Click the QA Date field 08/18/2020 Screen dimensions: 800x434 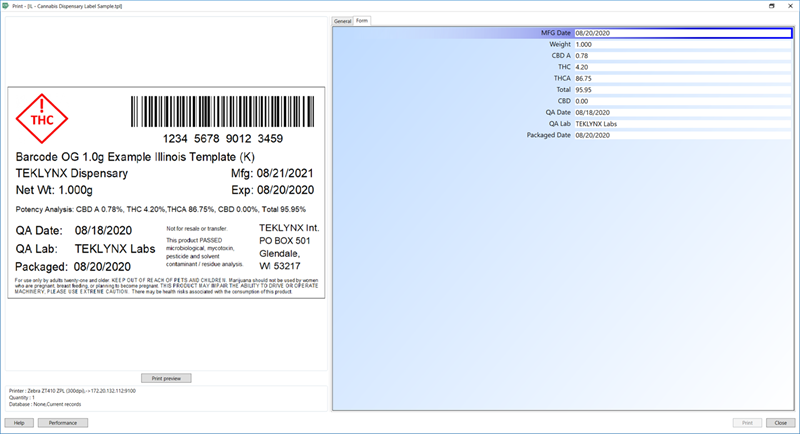(x=683, y=113)
